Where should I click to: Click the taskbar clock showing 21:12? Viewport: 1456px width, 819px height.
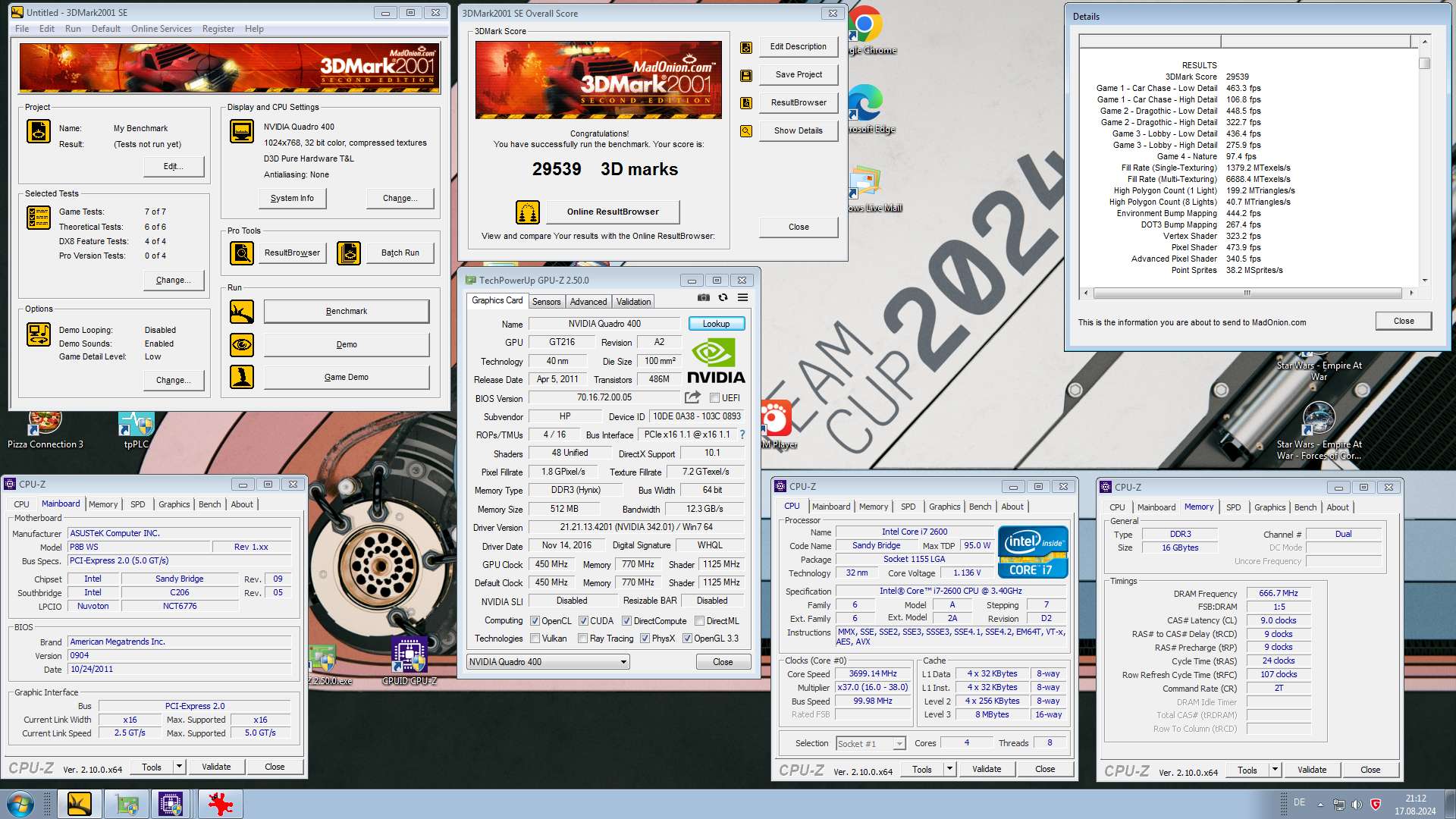click(1415, 799)
